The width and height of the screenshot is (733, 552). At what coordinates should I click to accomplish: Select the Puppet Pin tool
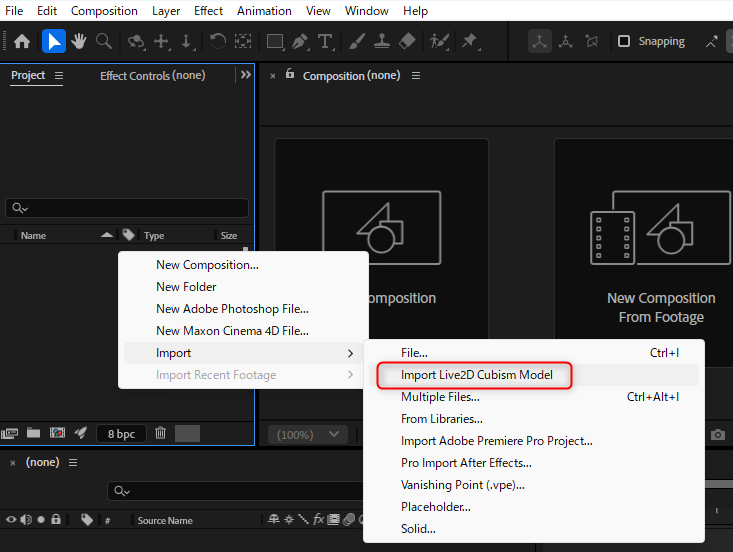click(x=469, y=42)
